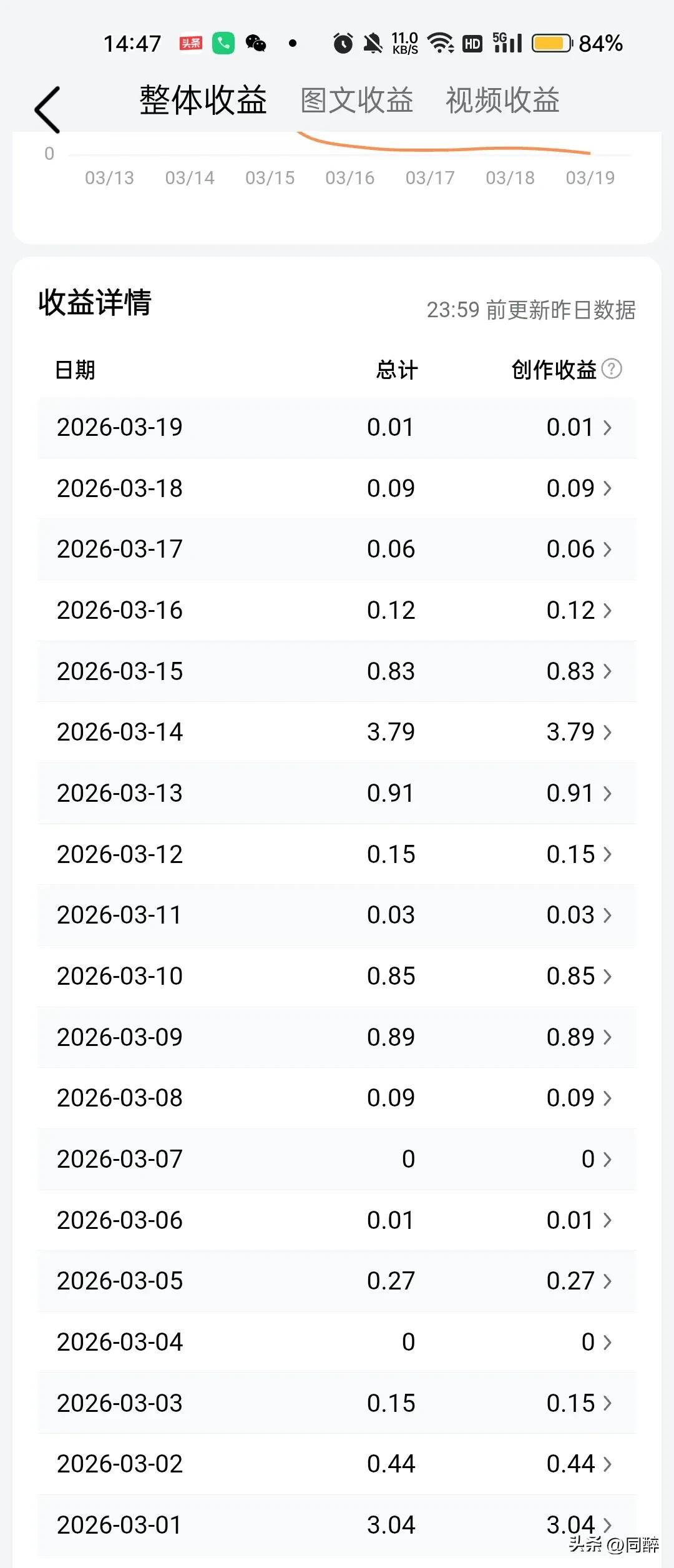Tap the back arrow icon
Viewport: 674px width, 1568px height.
[x=47, y=110]
